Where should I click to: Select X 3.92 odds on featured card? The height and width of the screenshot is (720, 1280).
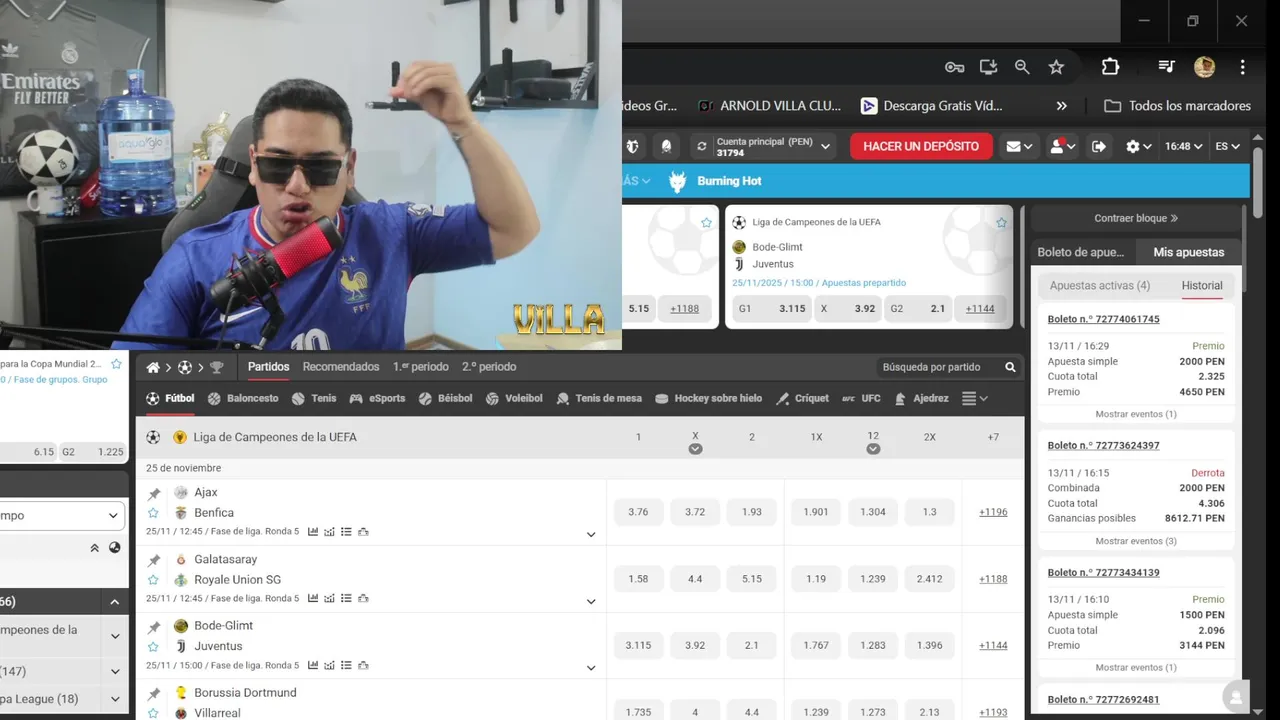[x=848, y=309]
